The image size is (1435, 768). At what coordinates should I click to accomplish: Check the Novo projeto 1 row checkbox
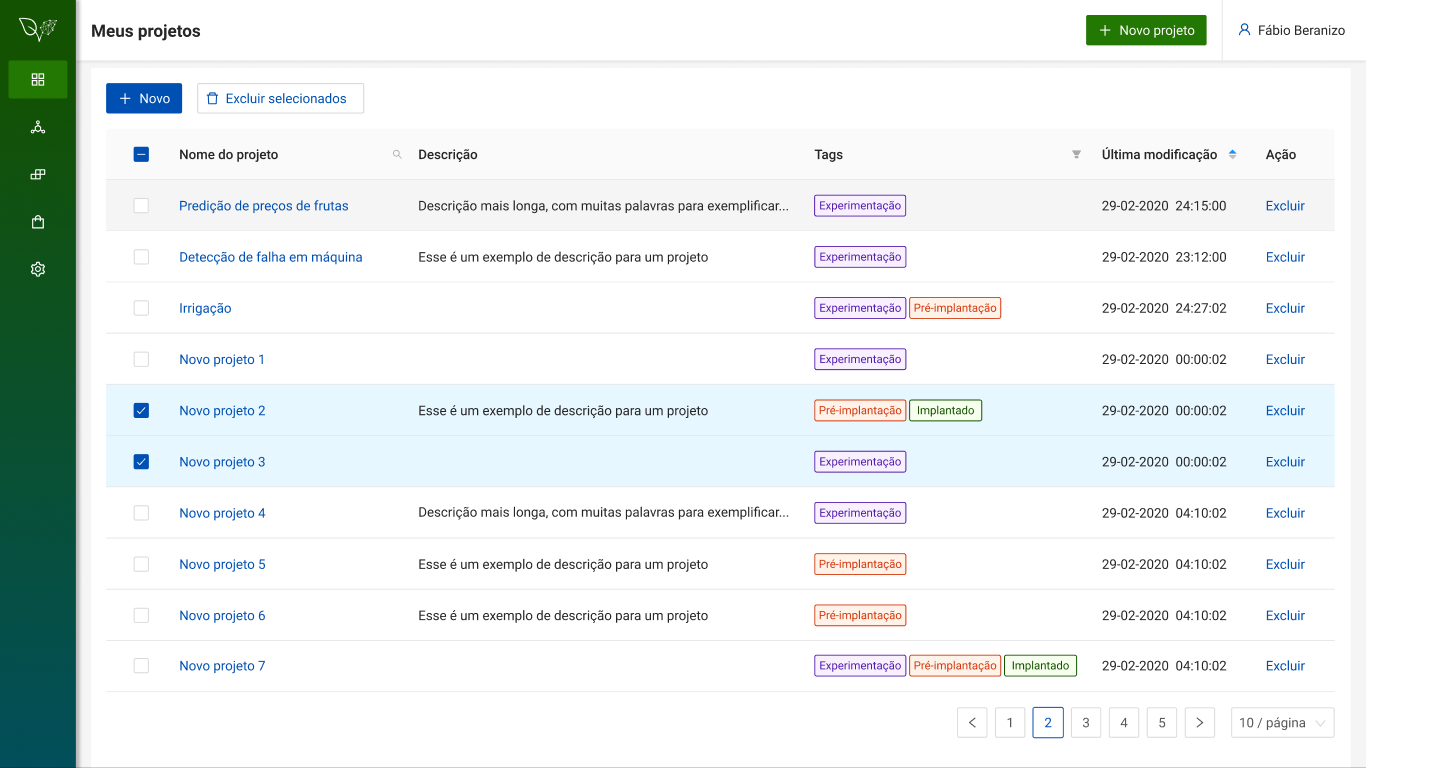pyautogui.click(x=141, y=359)
